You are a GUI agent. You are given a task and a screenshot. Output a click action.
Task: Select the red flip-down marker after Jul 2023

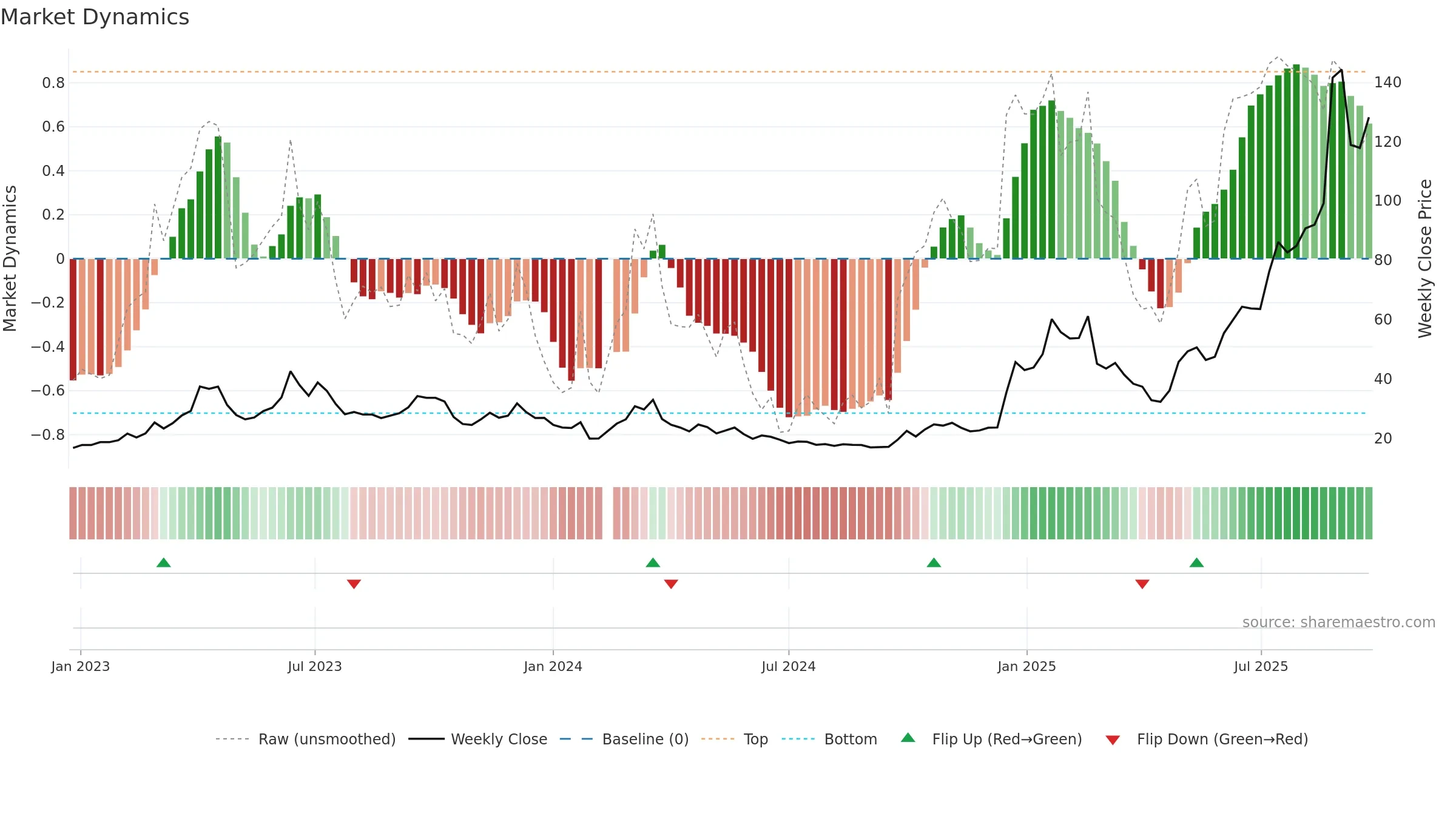coord(354,584)
